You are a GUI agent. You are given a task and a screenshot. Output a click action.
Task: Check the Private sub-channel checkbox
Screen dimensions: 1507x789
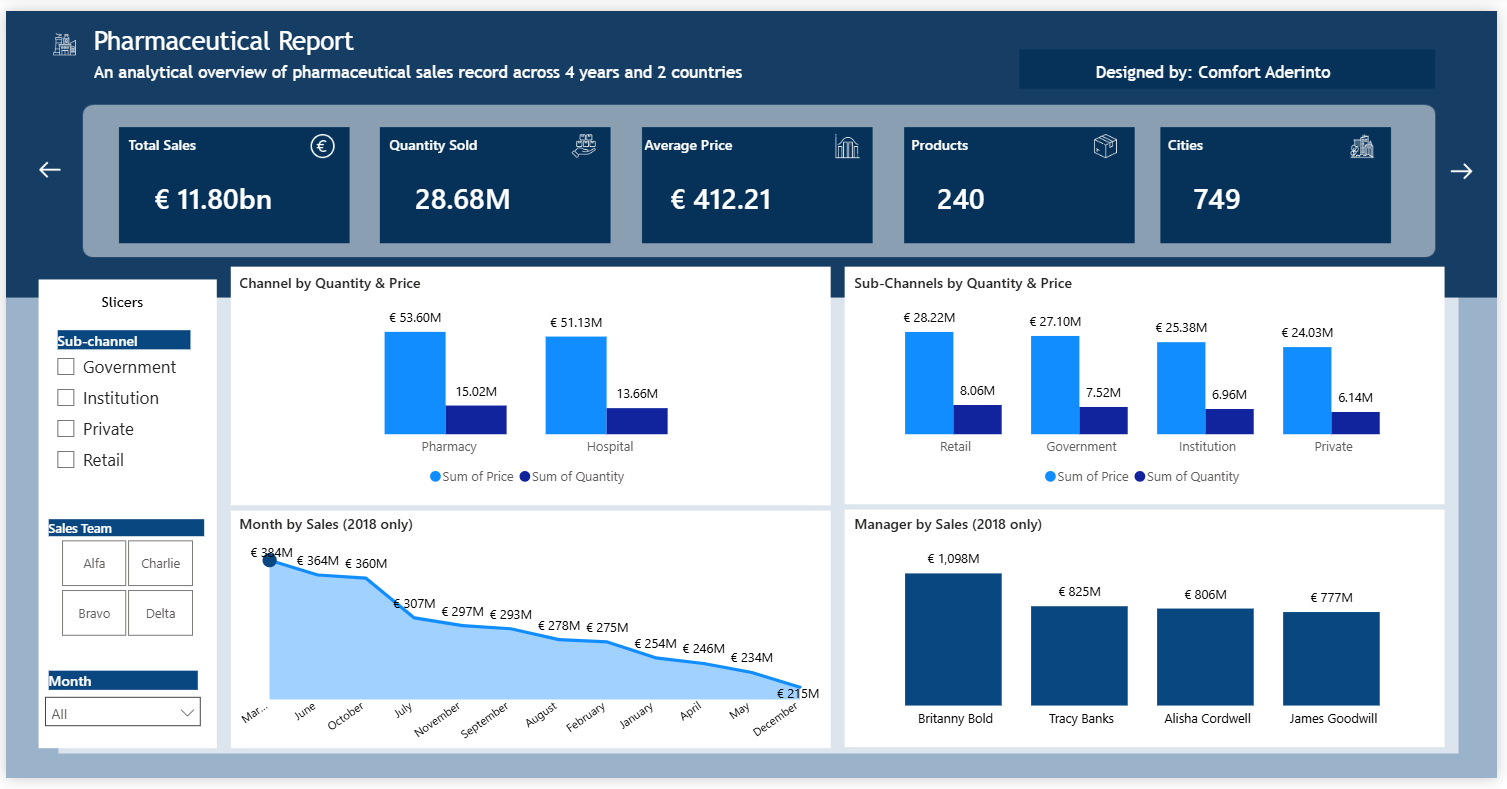[x=66, y=429]
